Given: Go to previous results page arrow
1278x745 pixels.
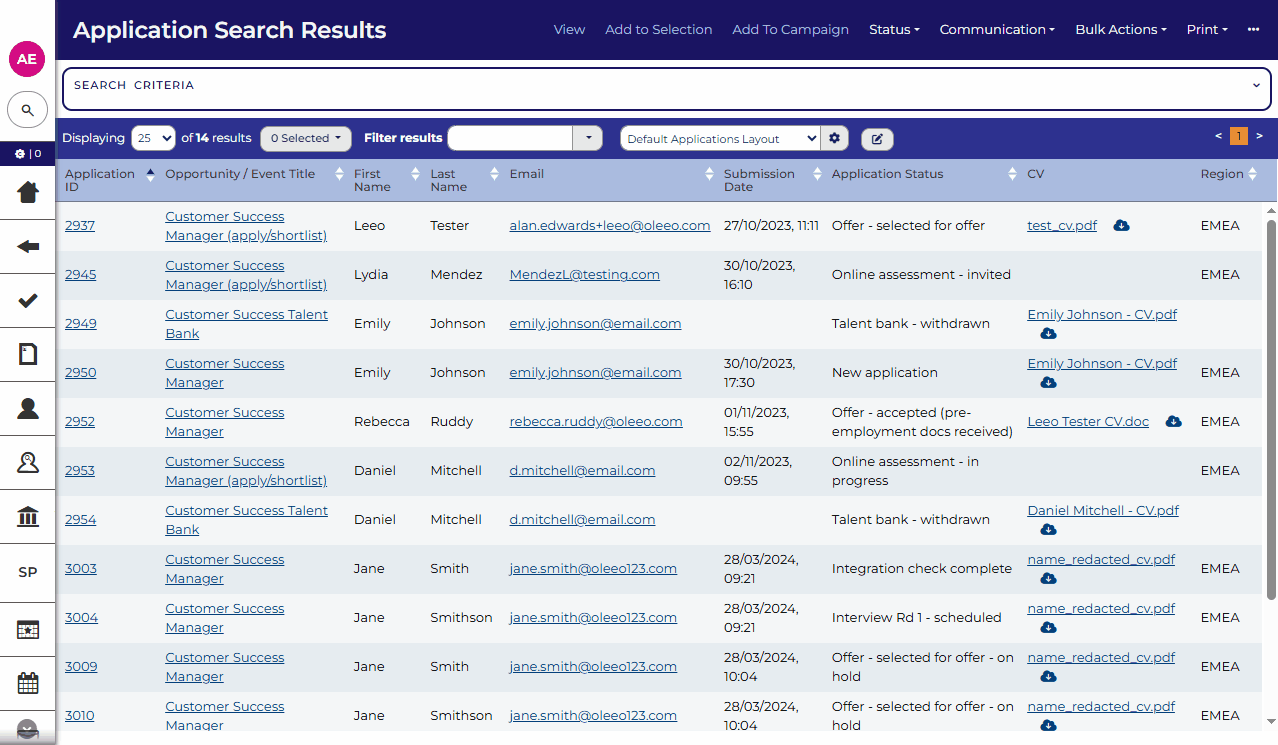Looking at the screenshot, I should (1218, 136).
